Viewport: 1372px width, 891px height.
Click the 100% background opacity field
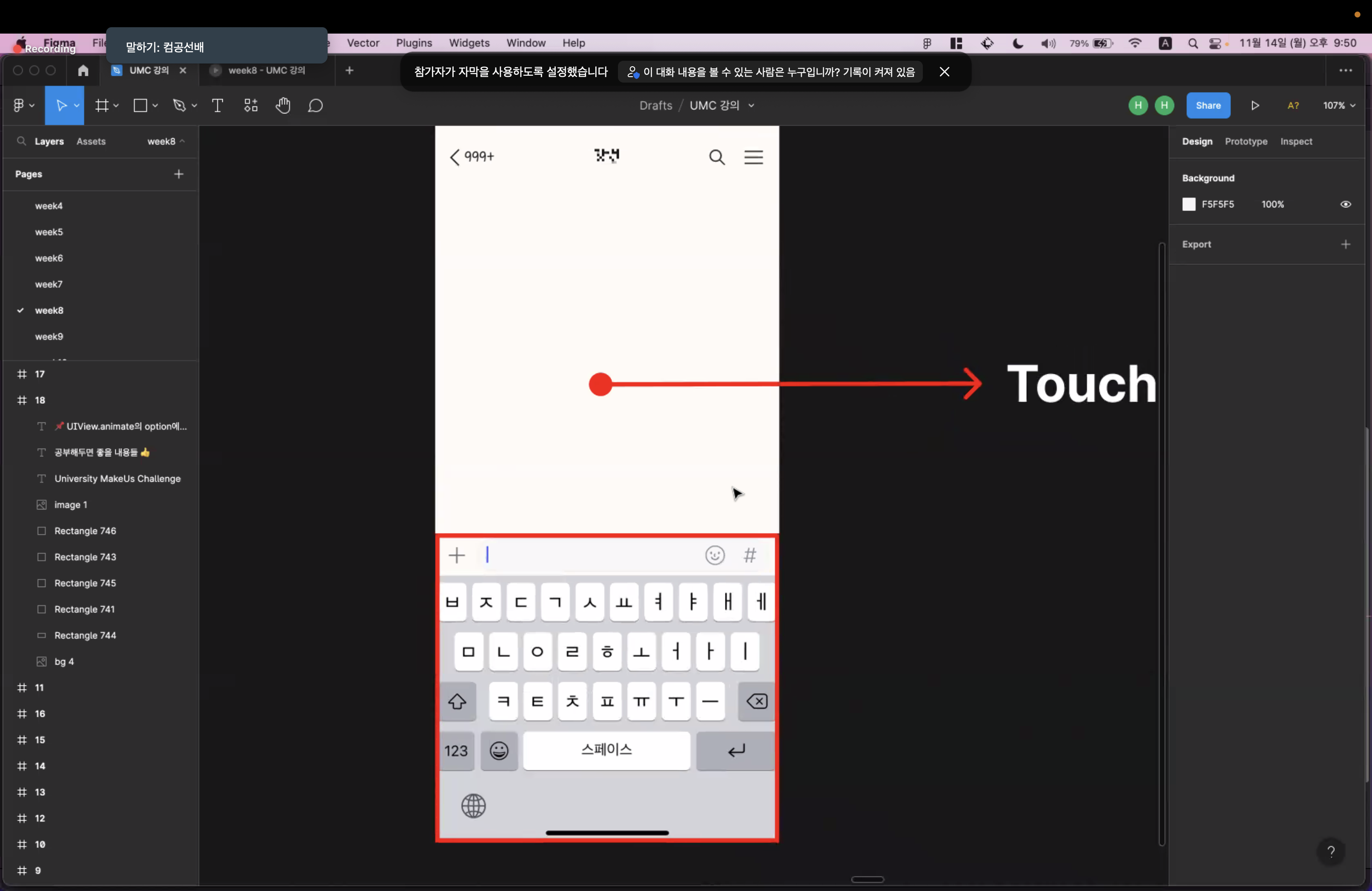coord(1272,204)
